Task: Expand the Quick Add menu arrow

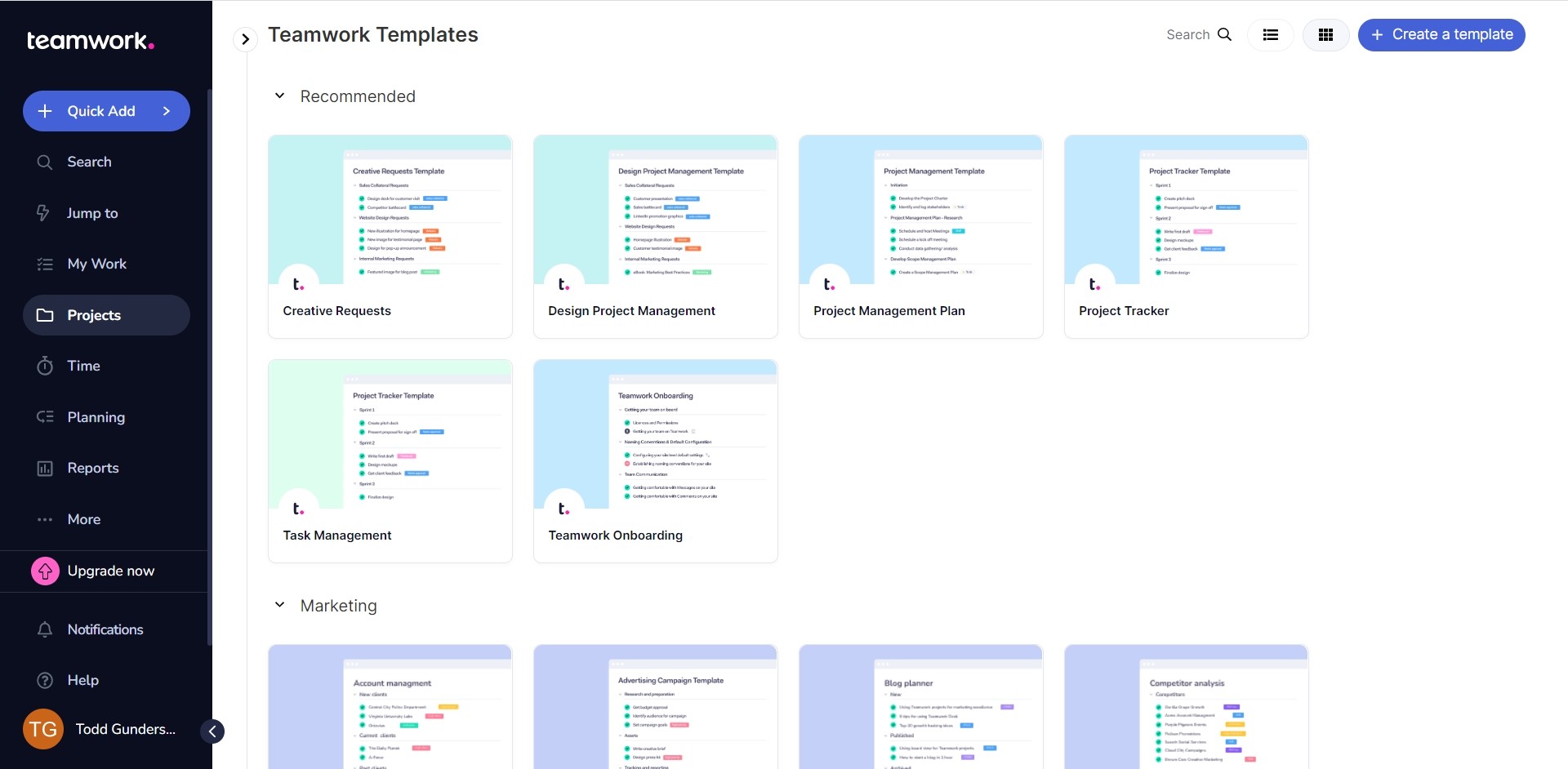Action: pos(166,111)
